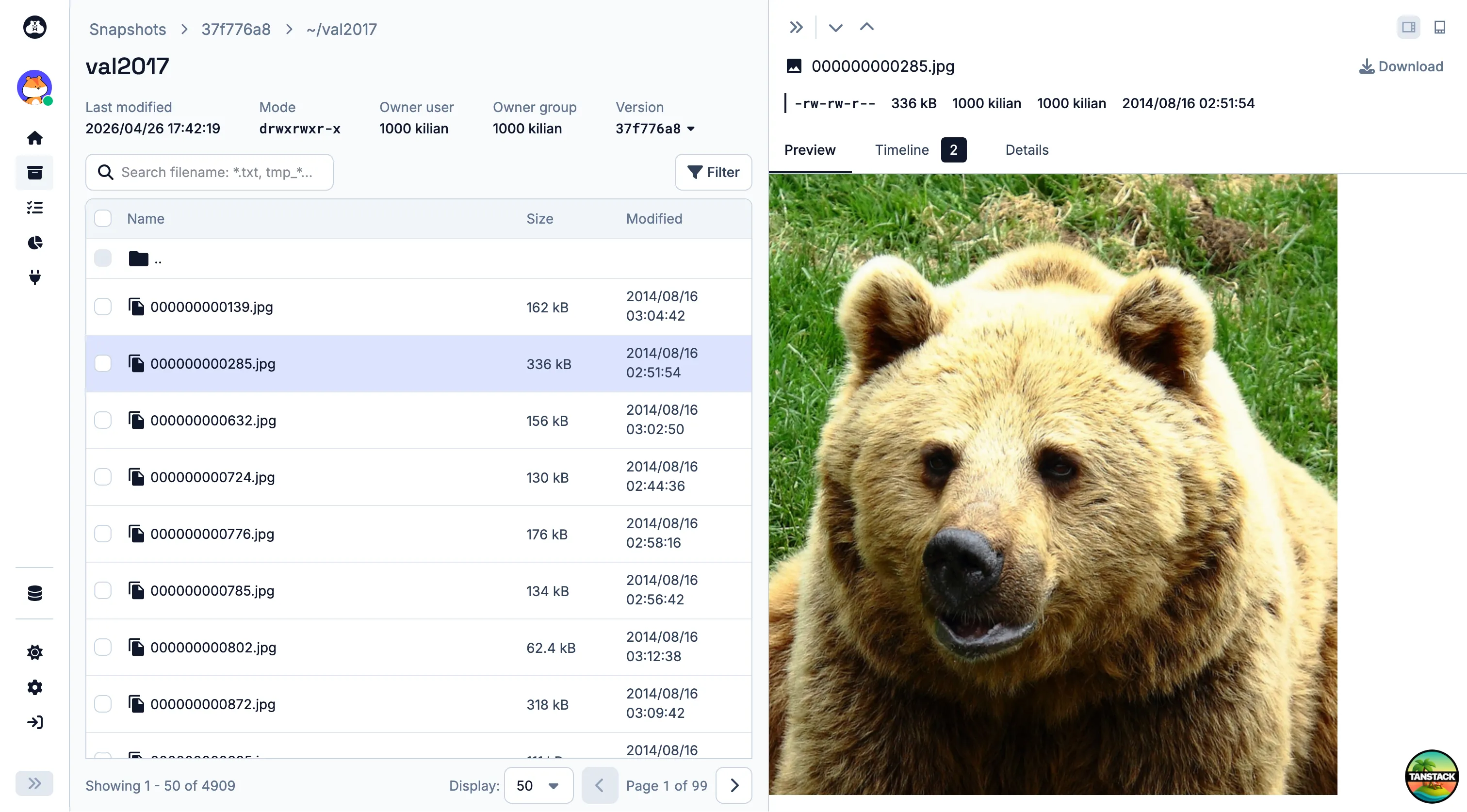The image size is (1467, 812).
Task: Go to next file with down arrow
Action: [x=835, y=27]
